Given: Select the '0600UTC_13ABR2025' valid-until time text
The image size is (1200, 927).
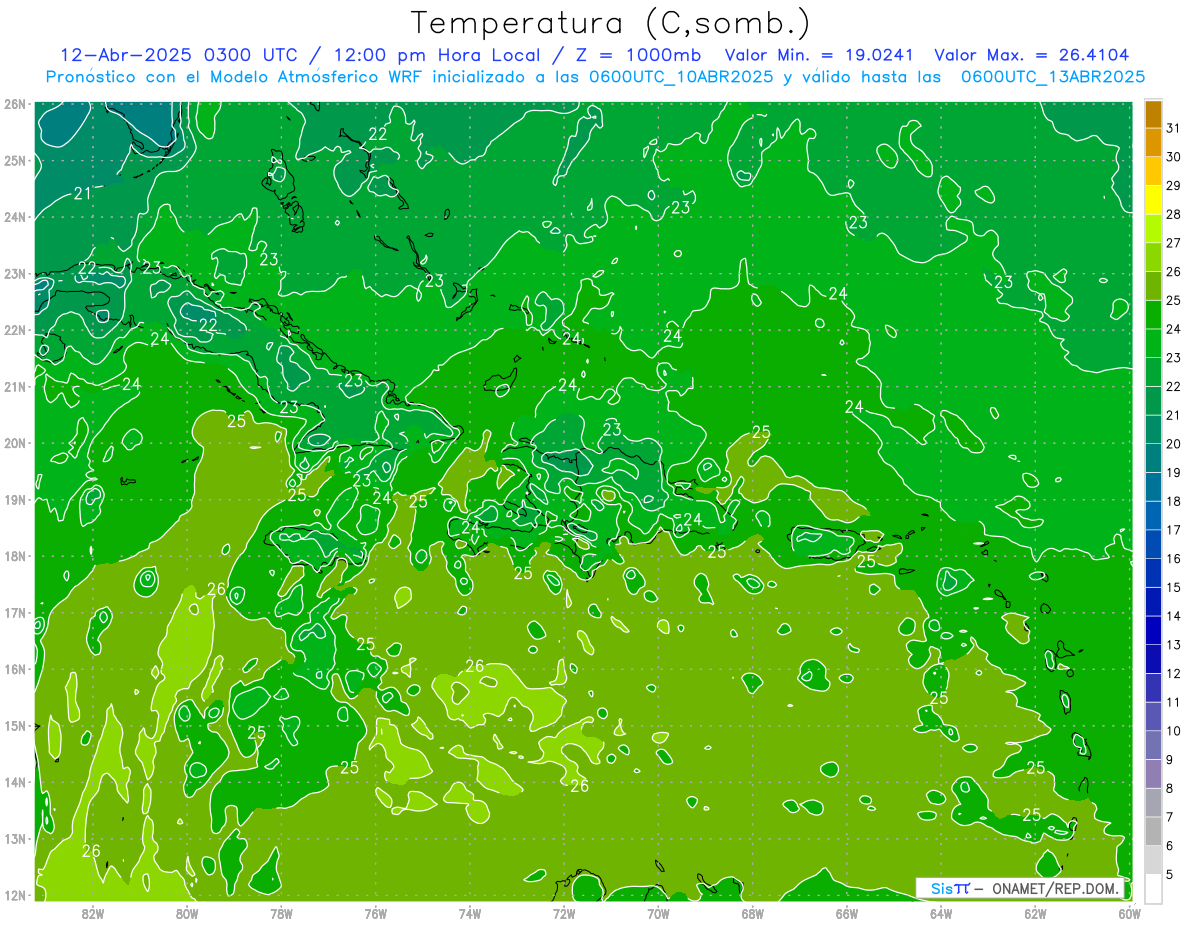Looking at the screenshot, I should tap(1052, 77).
